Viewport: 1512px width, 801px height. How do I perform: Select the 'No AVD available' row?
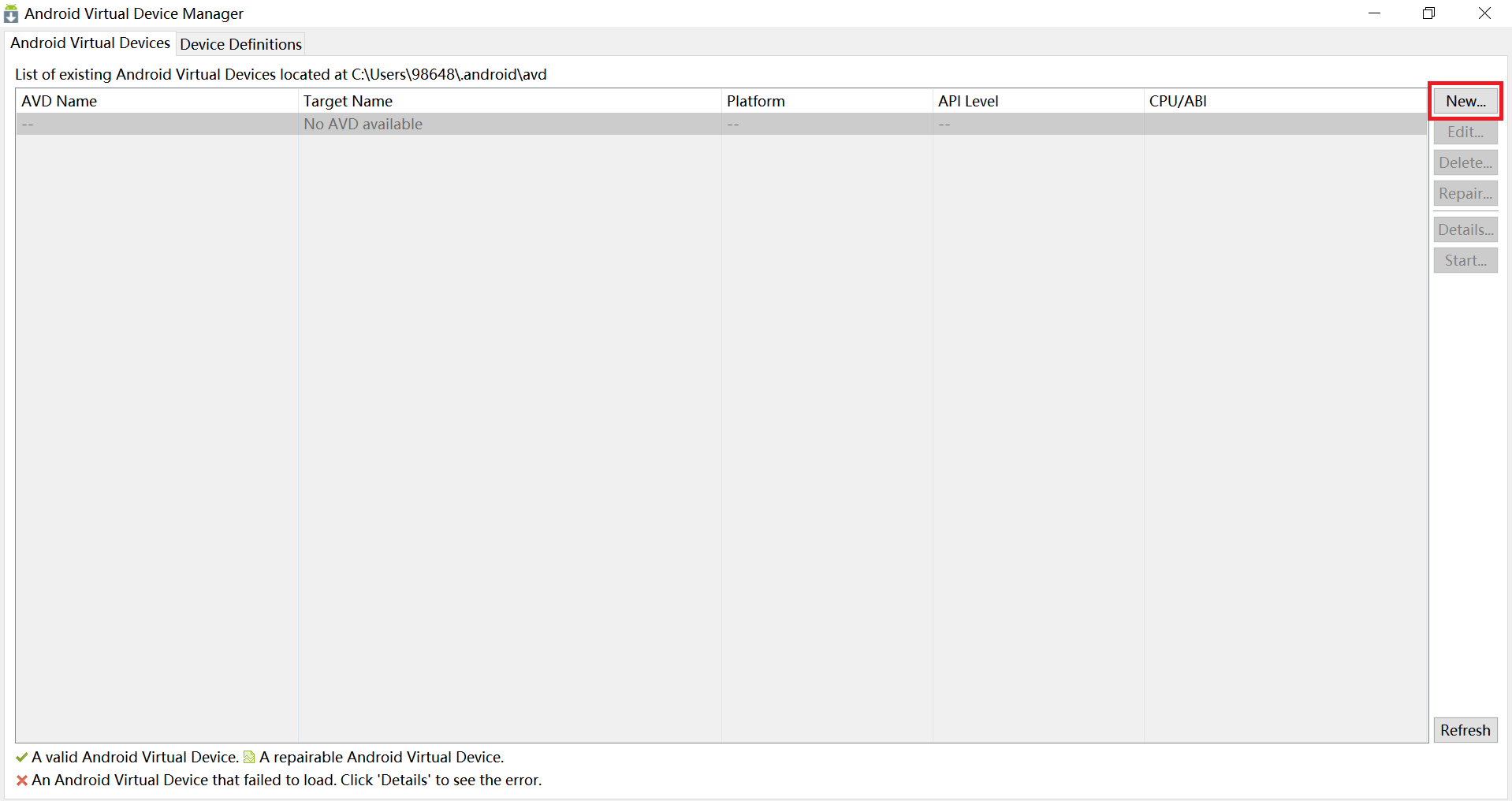coord(721,124)
